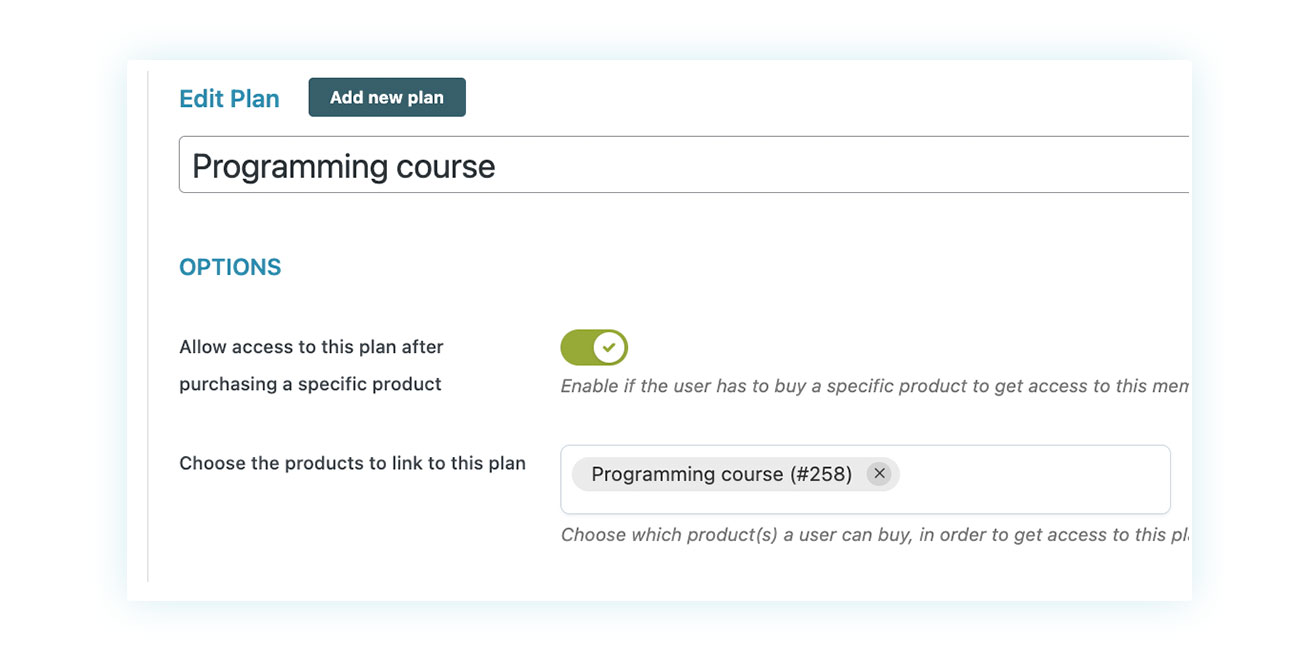
Task: Click the green track of the product toggle
Action: [577, 348]
